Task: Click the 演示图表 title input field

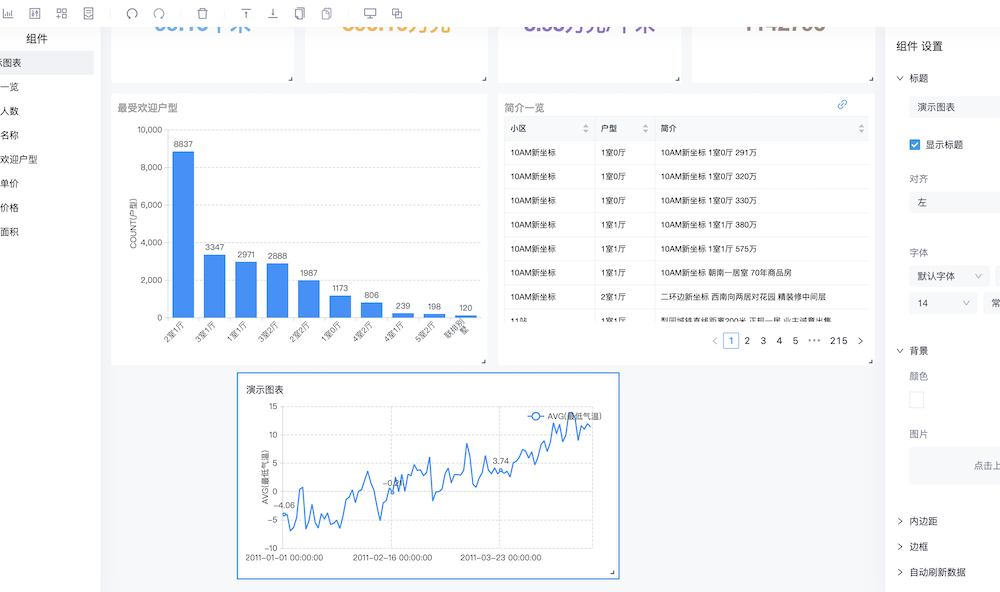Action: (955, 107)
